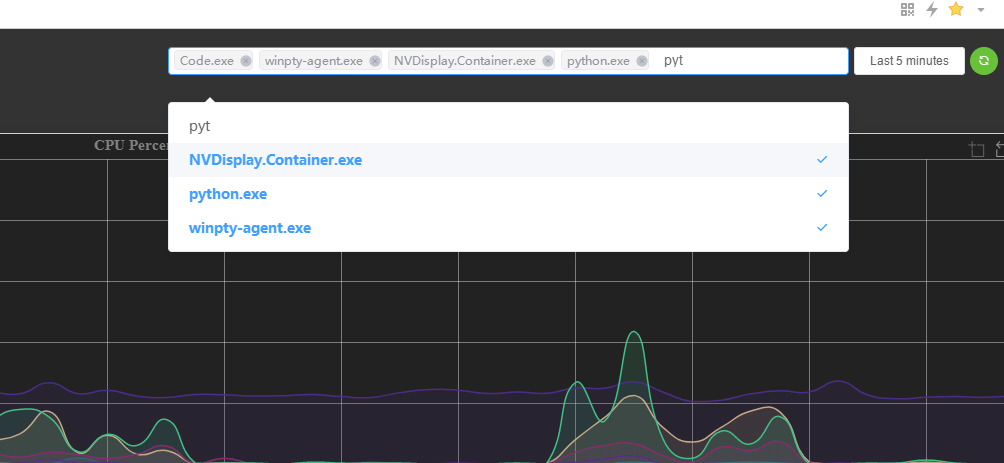
Task: Expand the browser toolbar dropdown arrow
Action: click(981, 10)
